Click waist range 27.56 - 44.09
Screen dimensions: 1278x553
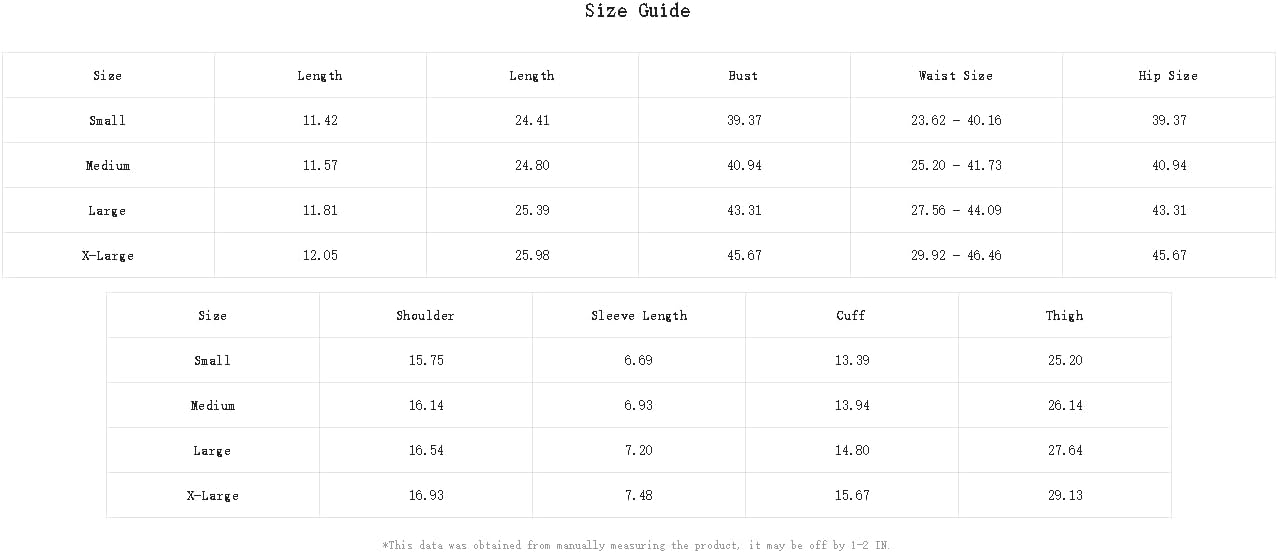pos(956,211)
